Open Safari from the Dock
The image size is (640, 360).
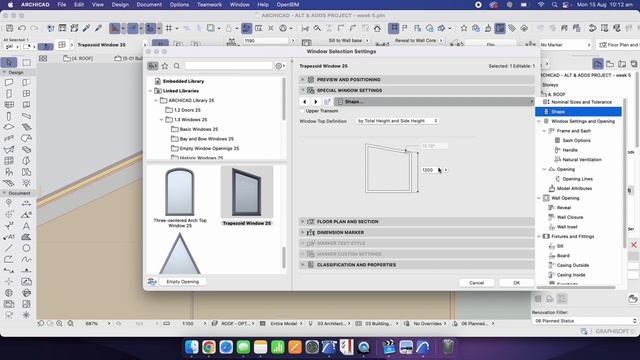coord(226,347)
